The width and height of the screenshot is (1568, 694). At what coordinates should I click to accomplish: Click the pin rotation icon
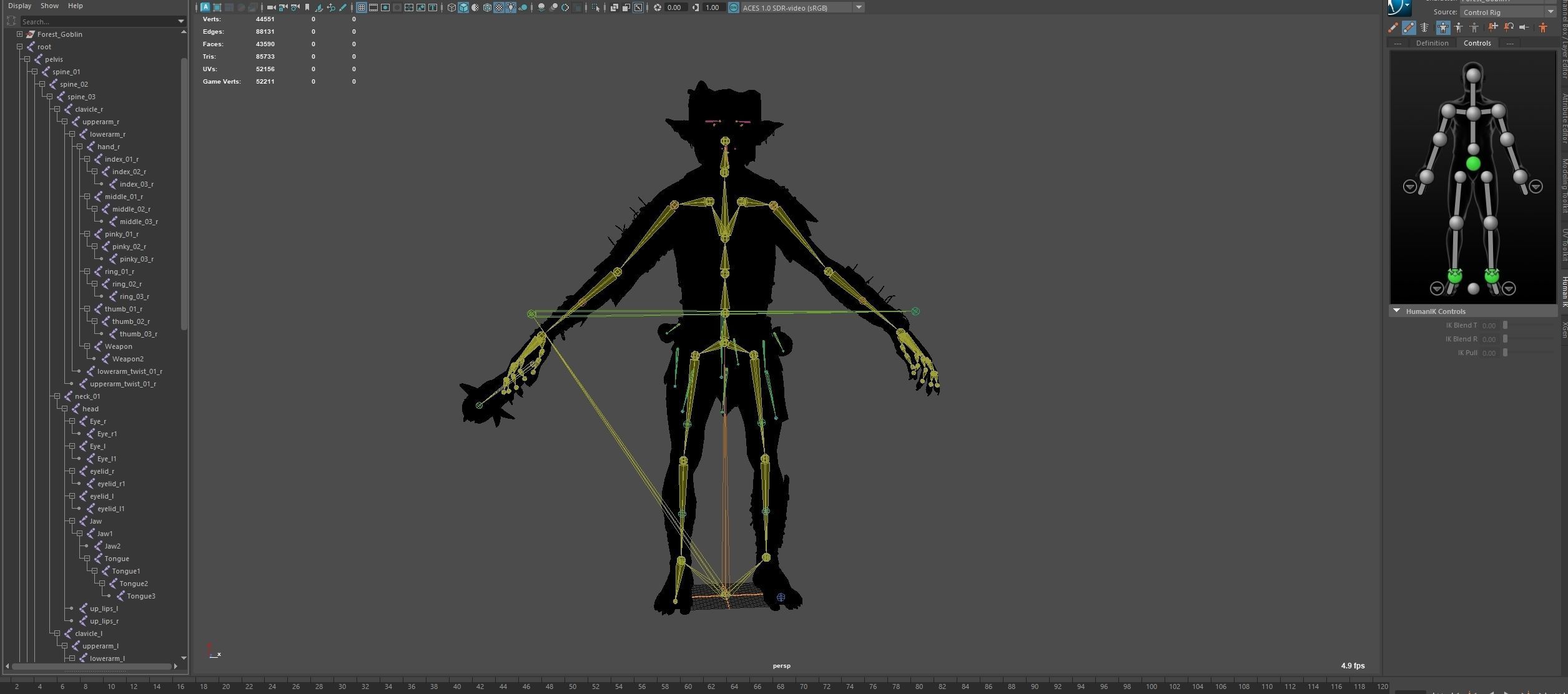click(1509, 27)
